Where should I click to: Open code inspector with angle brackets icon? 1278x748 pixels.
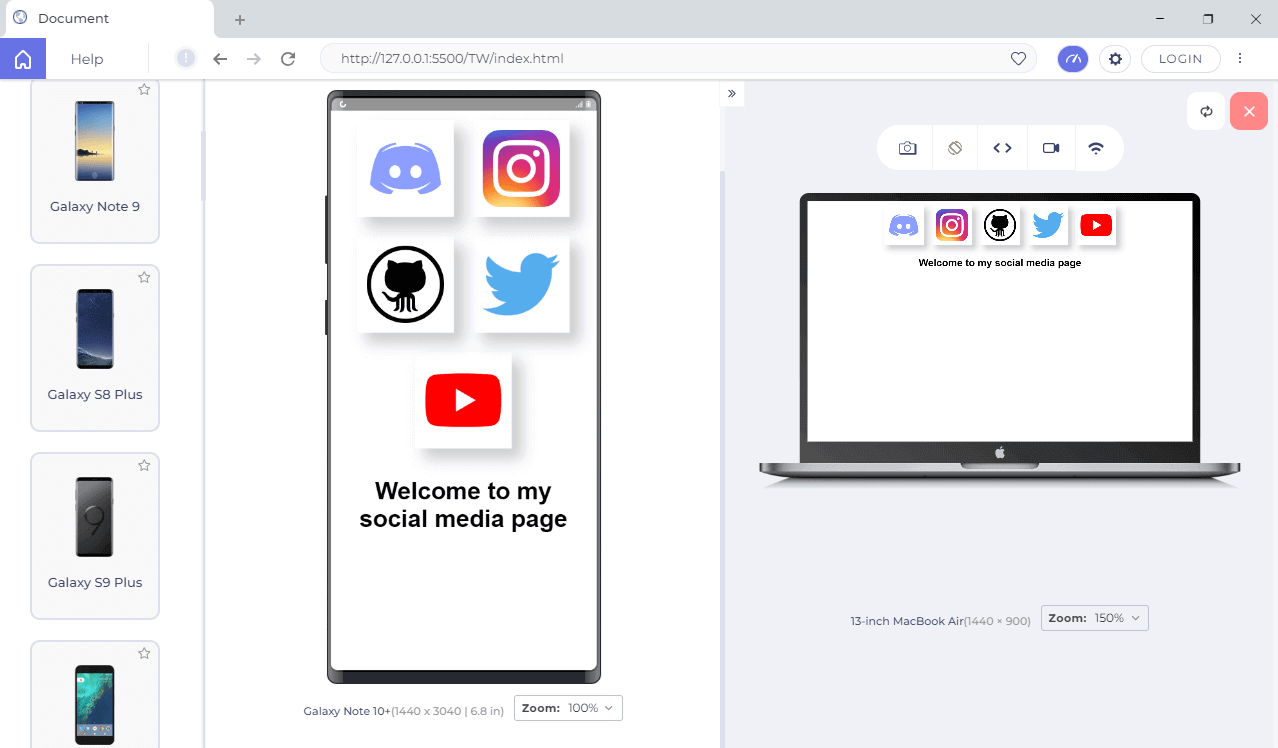1002,148
